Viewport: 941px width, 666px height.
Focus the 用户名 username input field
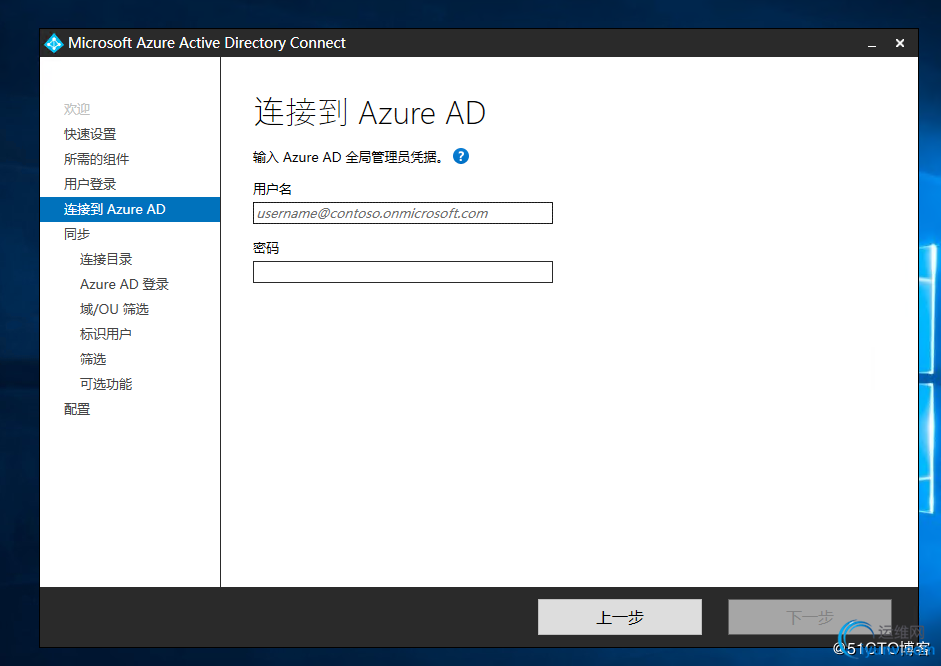(x=403, y=213)
